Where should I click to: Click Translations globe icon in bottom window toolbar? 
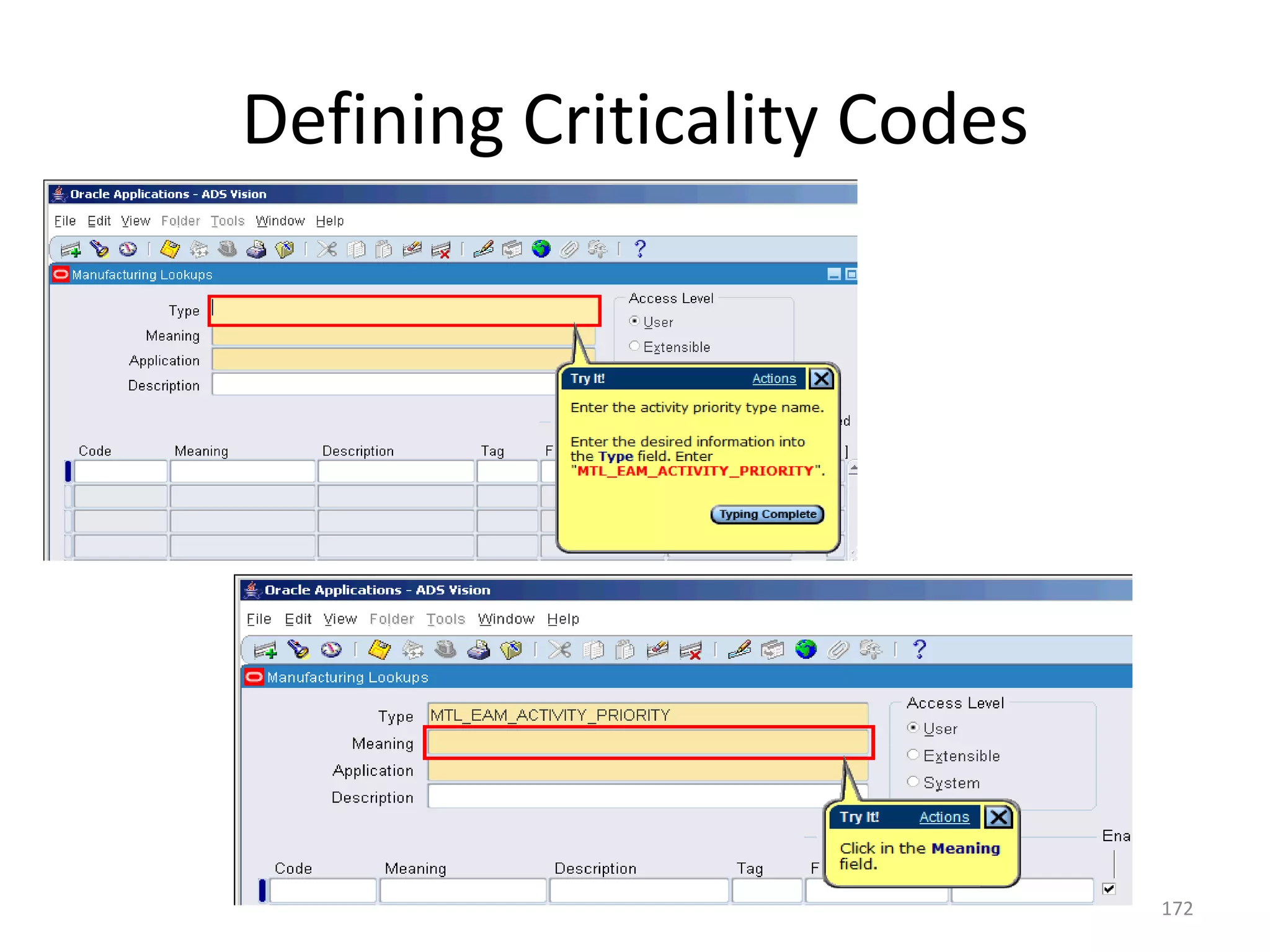point(806,650)
